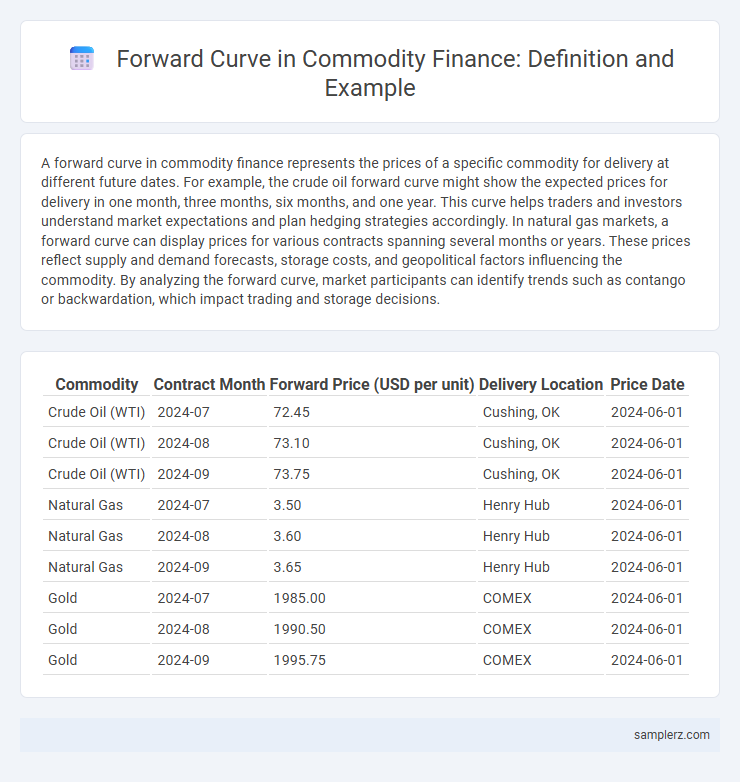The image size is (740, 782).
Task: Click contract month 2024-08 in the 73.10 row
Action: [184, 443]
